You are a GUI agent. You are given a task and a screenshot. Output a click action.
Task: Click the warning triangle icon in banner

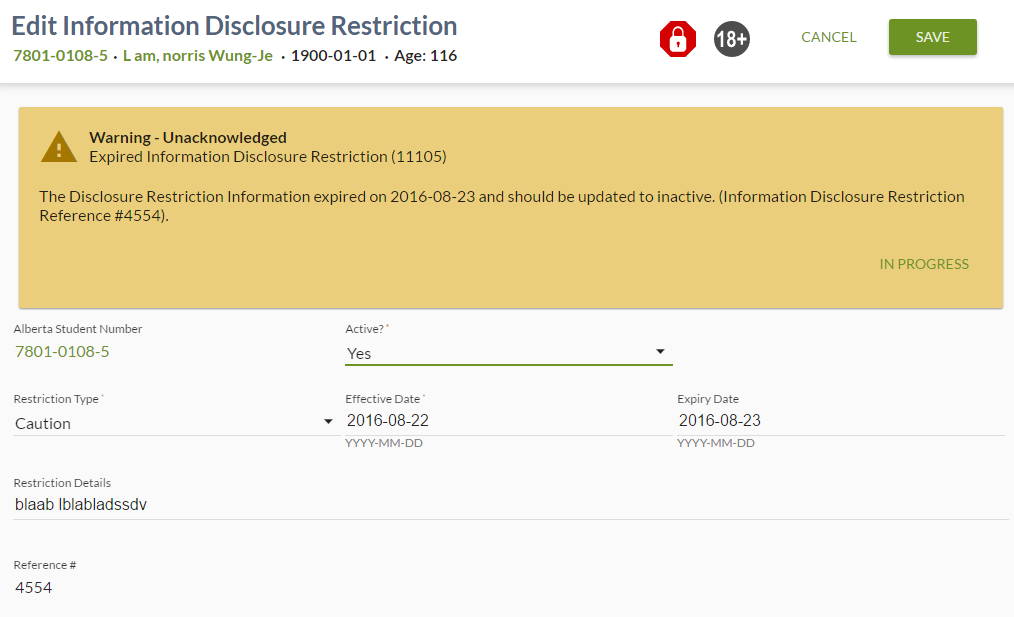[x=59, y=147]
